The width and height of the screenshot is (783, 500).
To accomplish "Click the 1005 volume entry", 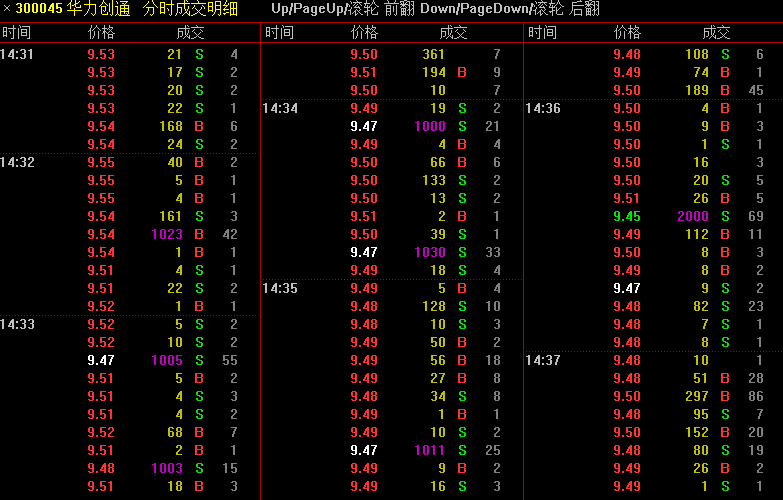I will point(167,360).
